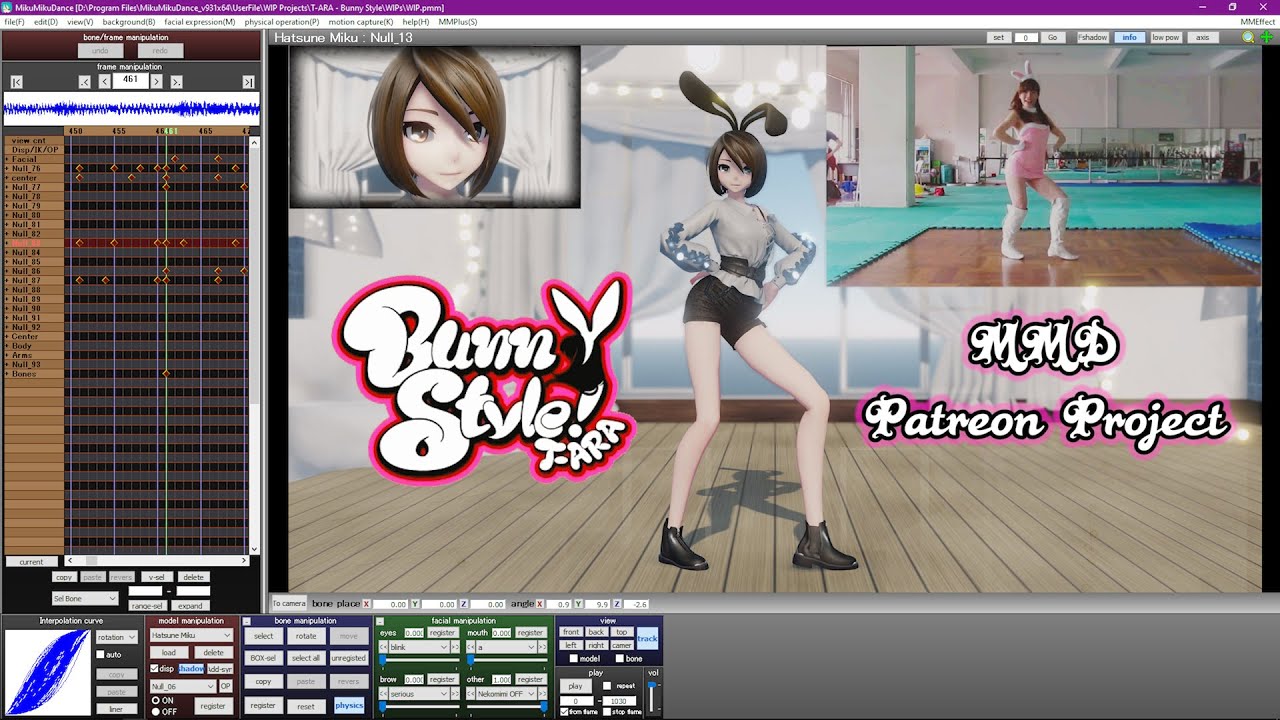
Task: Toggle the stop flame checkbox
Action: pyautogui.click(x=607, y=711)
